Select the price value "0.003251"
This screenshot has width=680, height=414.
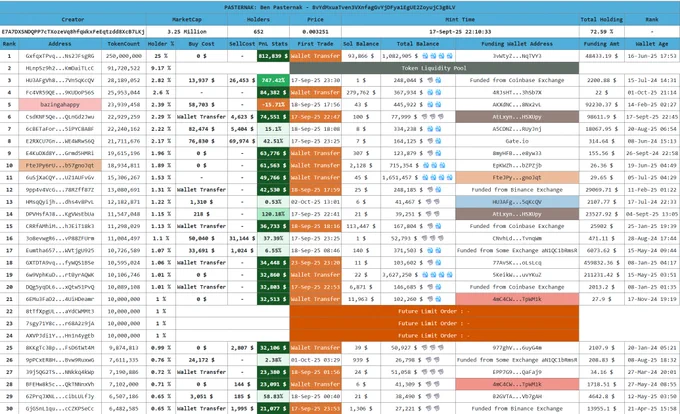tap(315, 32)
